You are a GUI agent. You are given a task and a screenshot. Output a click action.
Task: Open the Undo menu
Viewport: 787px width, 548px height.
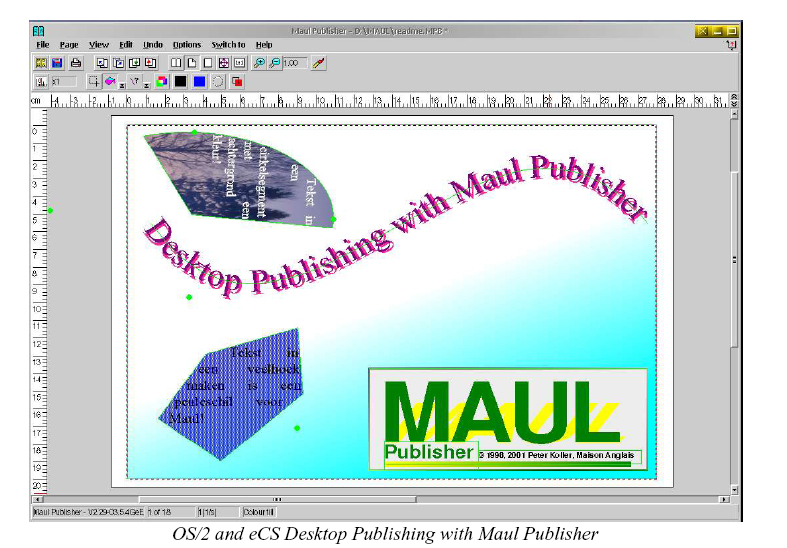(x=153, y=45)
